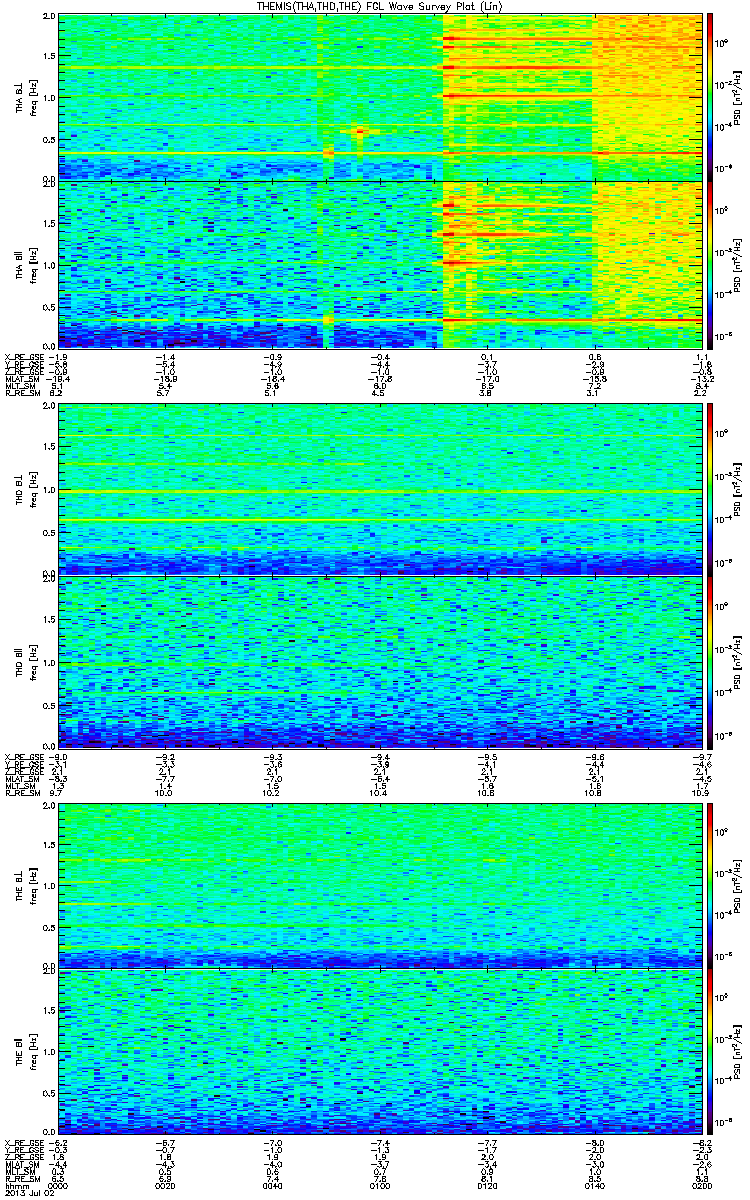
Task: Click the color bar beside THE B-parallel panel
Action: tap(711, 1053)
